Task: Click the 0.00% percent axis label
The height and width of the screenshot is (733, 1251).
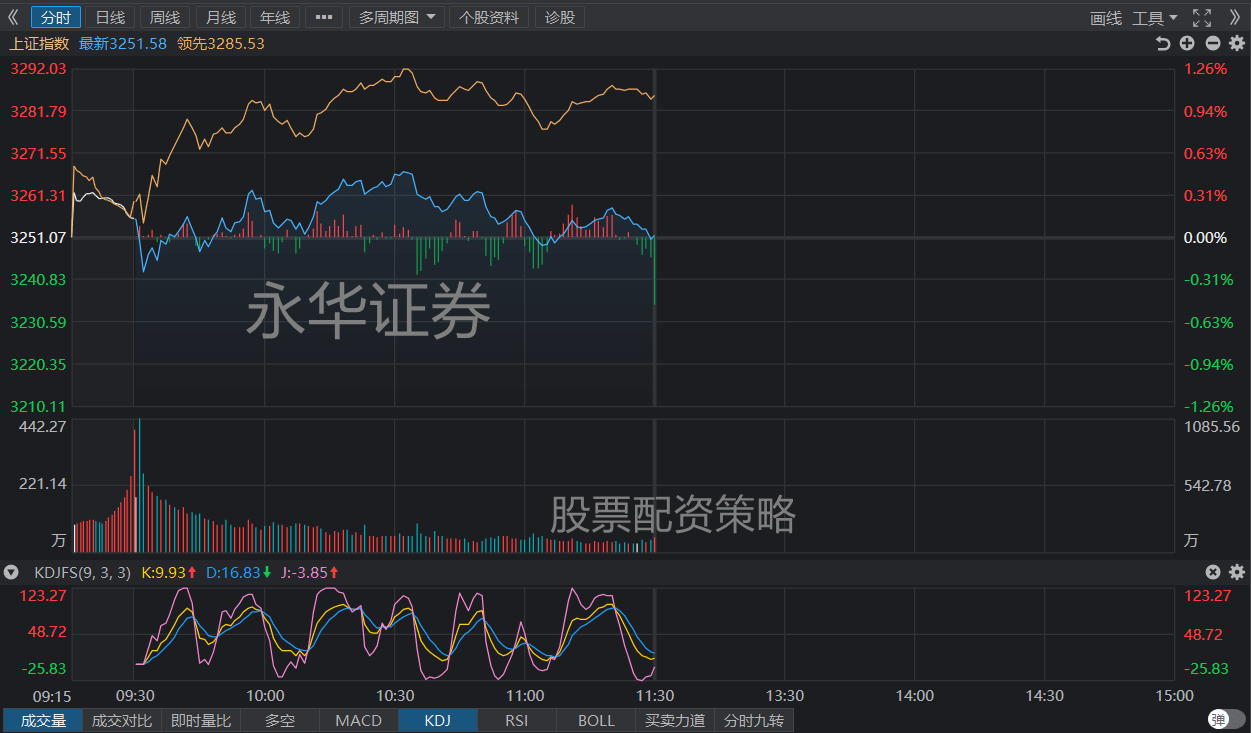Action: (x=1205, y=237)
